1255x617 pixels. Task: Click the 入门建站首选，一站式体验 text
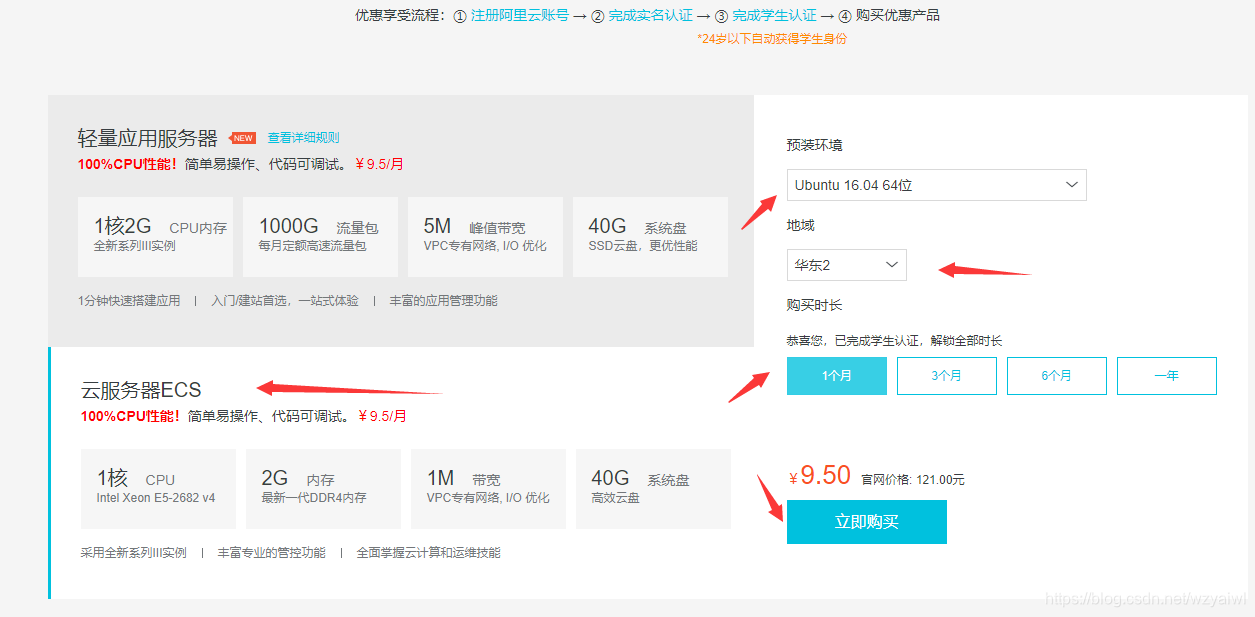pos(285,300)
